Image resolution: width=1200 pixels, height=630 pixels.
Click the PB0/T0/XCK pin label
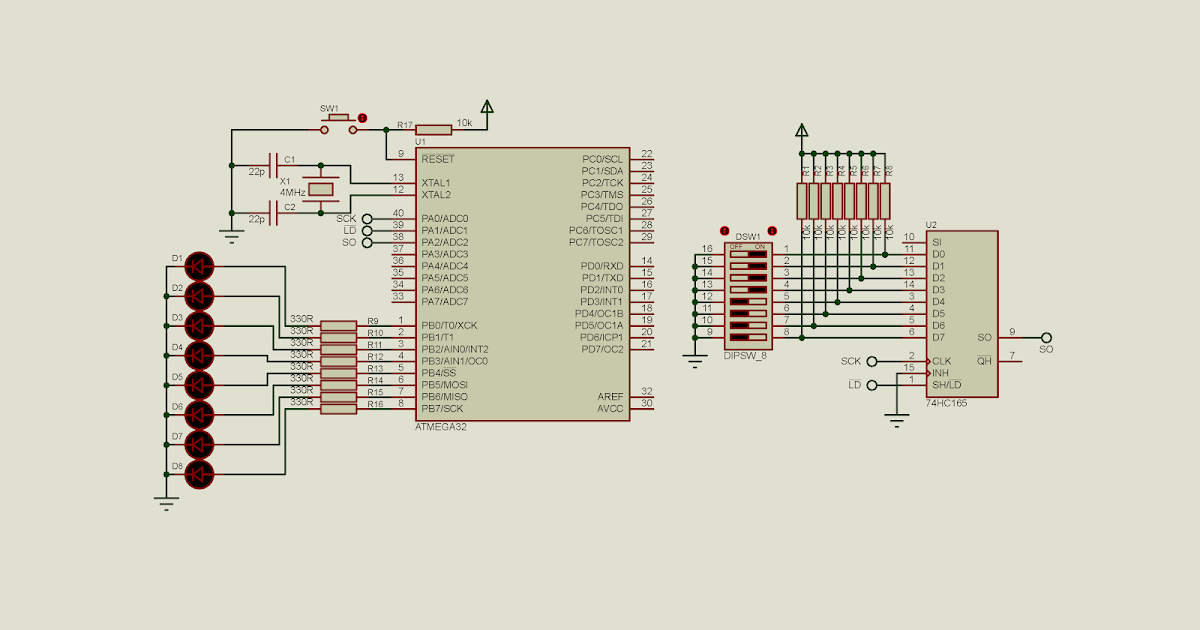450,325
